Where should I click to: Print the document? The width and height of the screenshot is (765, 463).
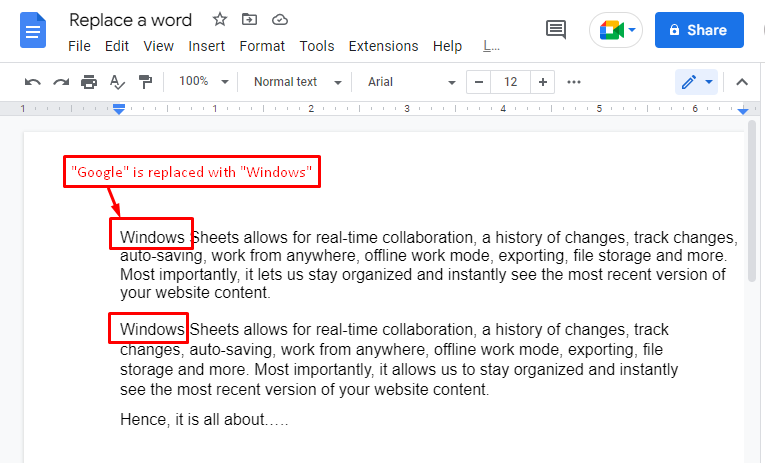point(89,82)
